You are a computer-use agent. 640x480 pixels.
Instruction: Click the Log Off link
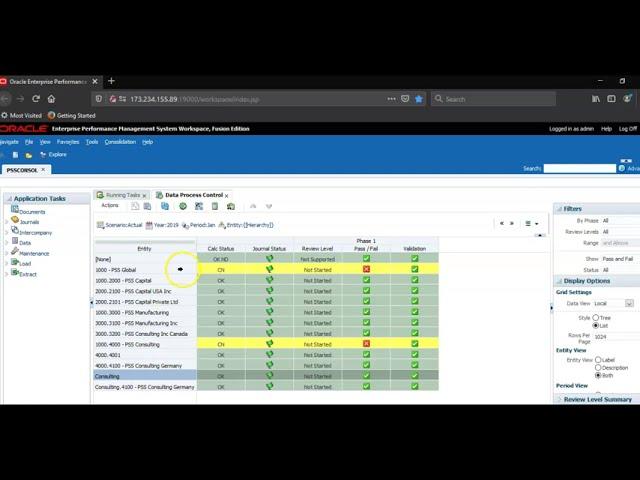point(628,129)
